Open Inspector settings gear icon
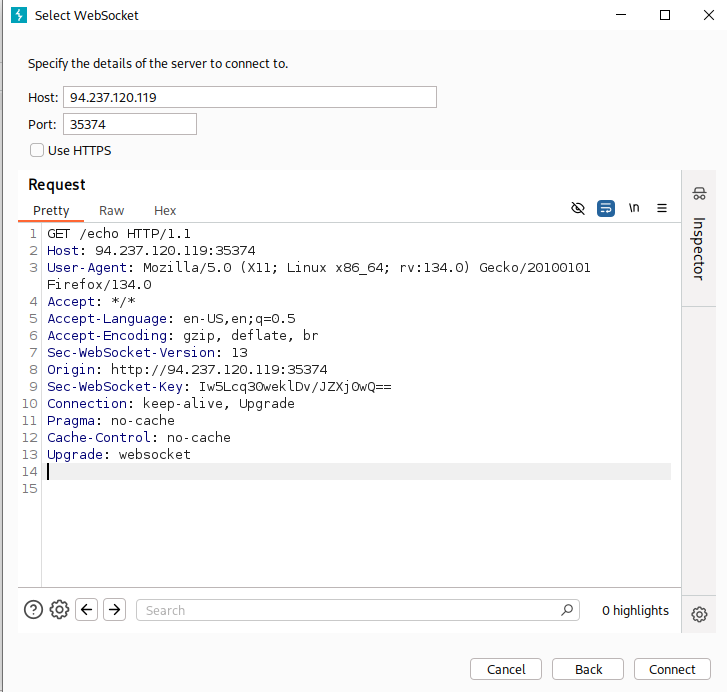 [x=699, y=614]
